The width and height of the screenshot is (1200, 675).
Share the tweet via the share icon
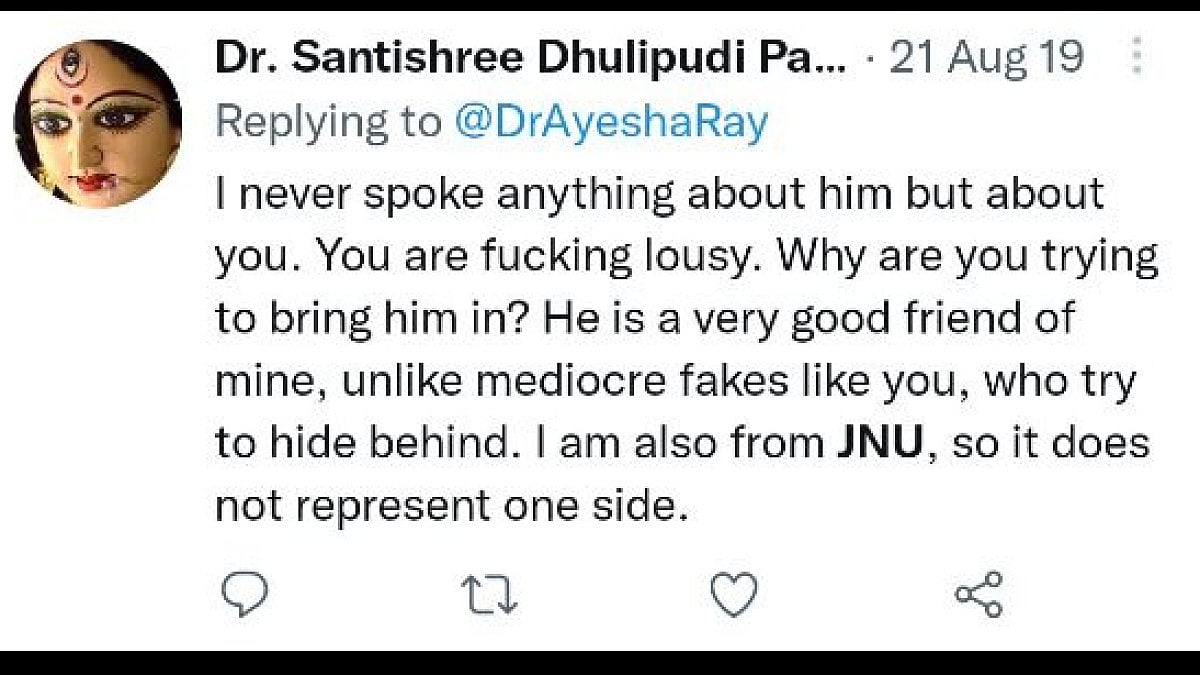[978, 596]
